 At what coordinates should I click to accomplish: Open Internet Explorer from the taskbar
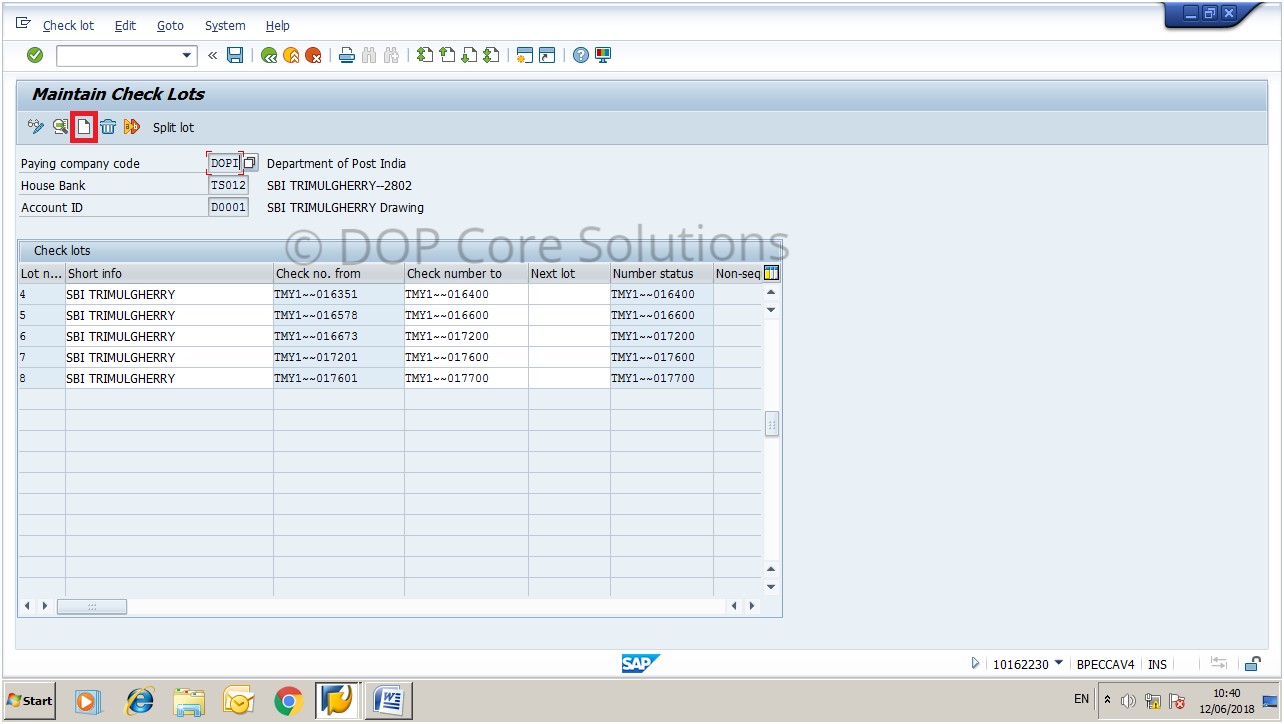[139, 701]
